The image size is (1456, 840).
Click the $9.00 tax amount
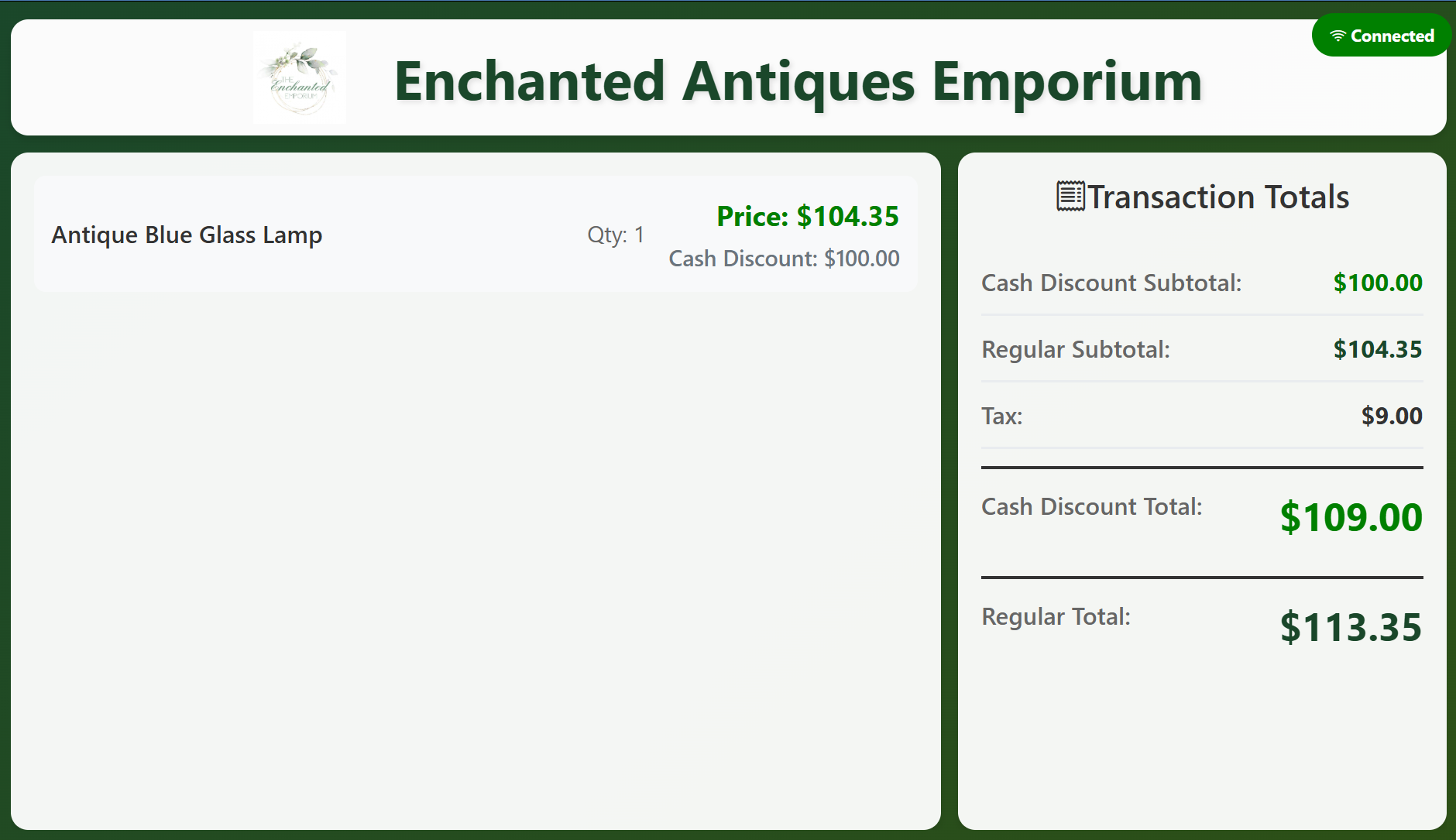pyautogui.click(x=1391, y=417)
